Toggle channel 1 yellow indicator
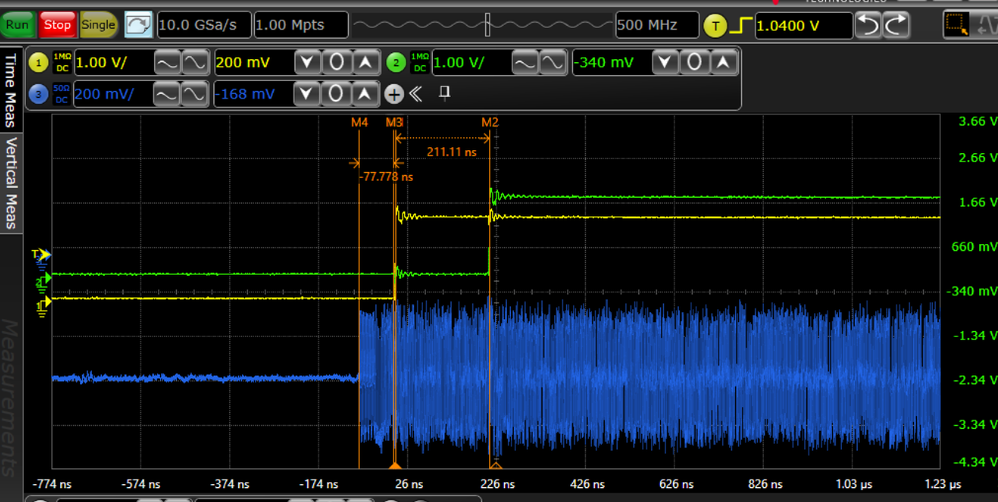This screenshot has height=502, width=998. [40, 63]
